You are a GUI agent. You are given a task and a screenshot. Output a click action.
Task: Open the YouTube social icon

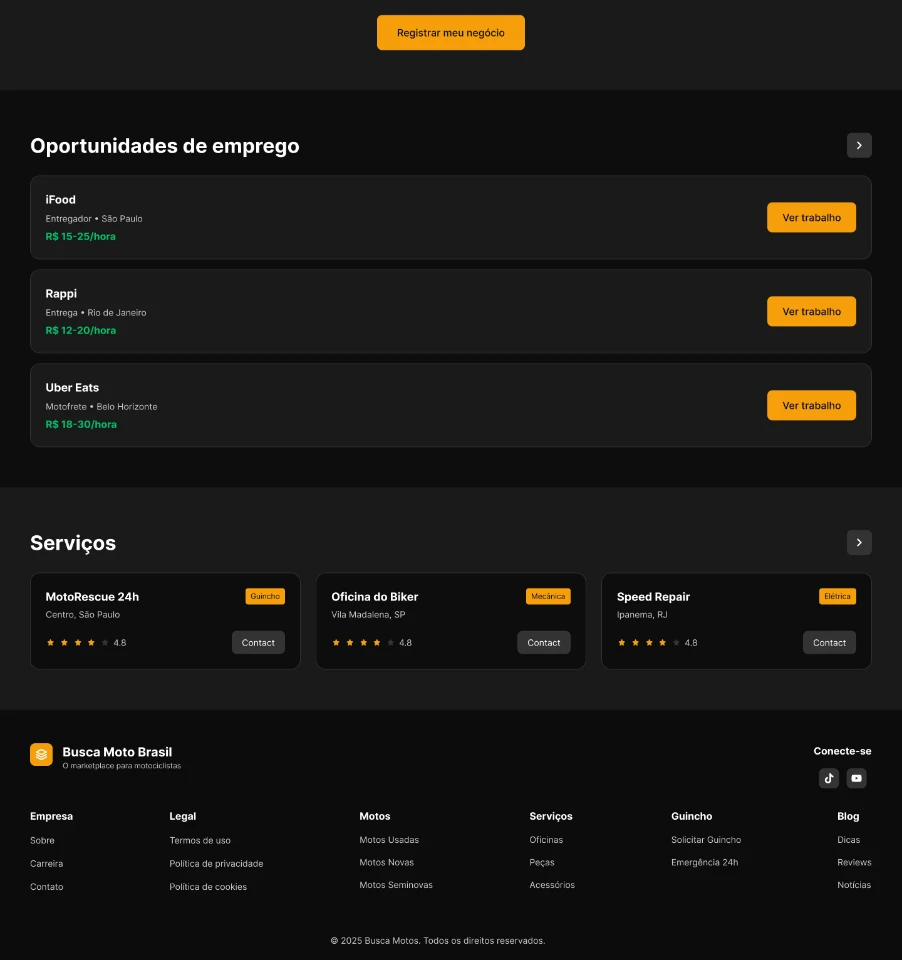[856, 778]
